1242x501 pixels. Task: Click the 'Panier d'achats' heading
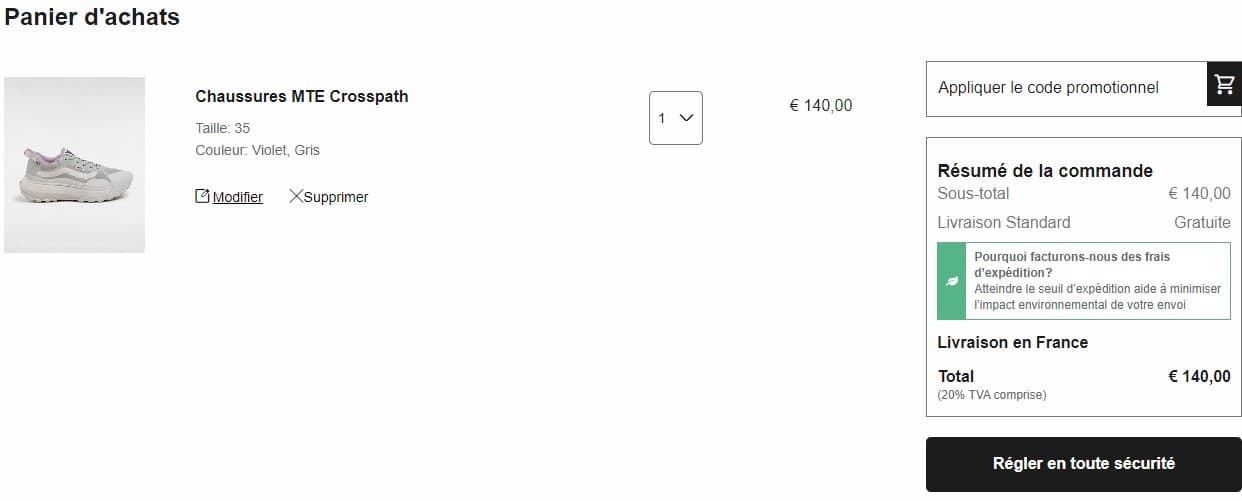[92, 17]
